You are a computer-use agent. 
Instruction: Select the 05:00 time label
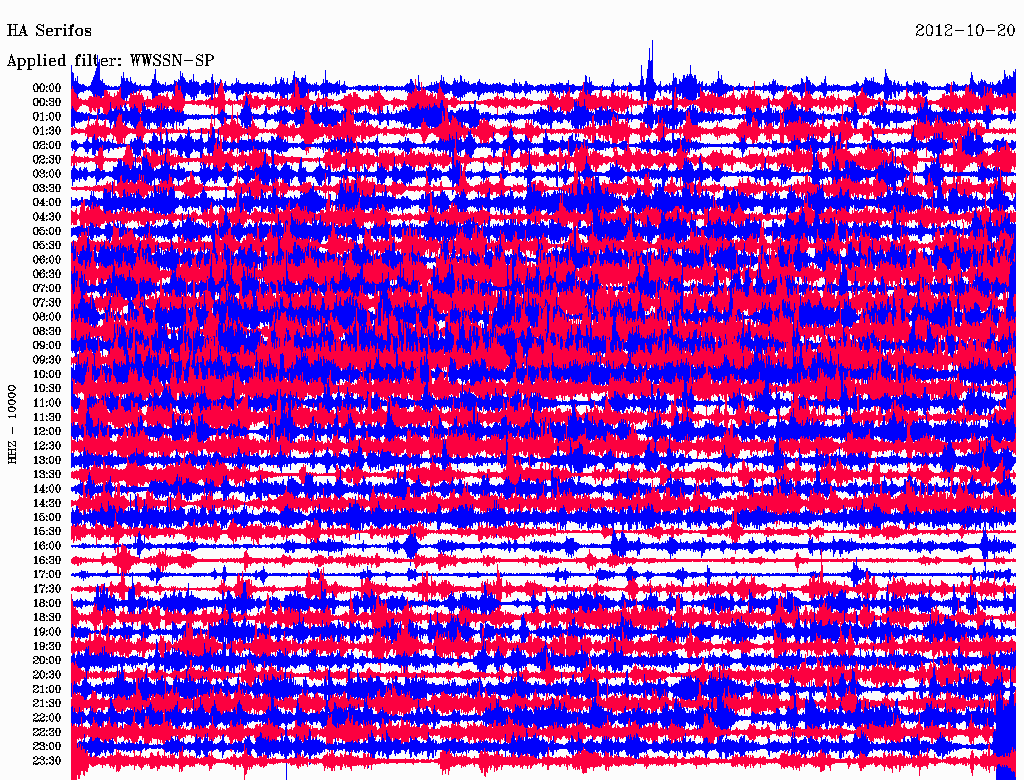[x=47, y=231]
